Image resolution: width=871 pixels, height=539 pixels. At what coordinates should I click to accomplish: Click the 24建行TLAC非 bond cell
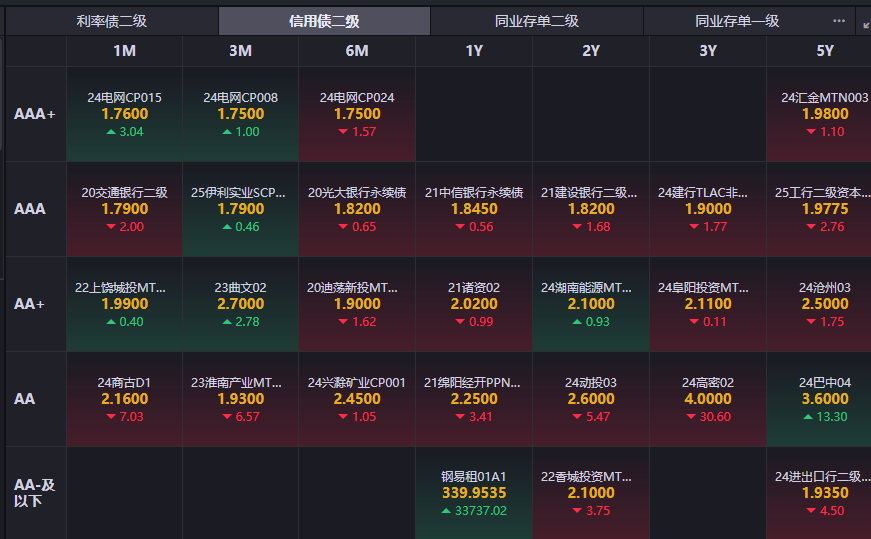[x=708, y=209]
